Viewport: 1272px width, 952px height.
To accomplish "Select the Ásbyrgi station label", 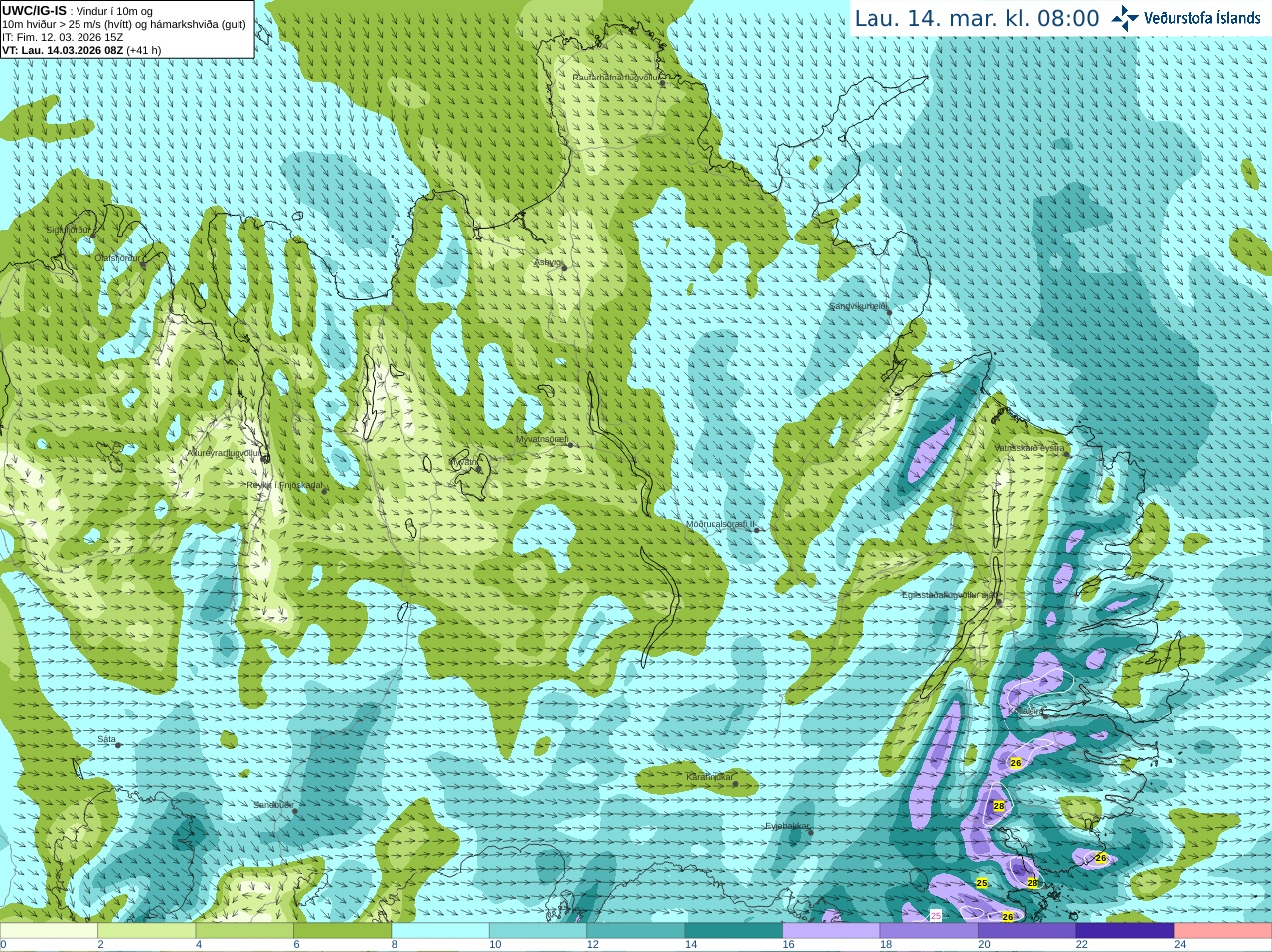I will pos(548,262).
